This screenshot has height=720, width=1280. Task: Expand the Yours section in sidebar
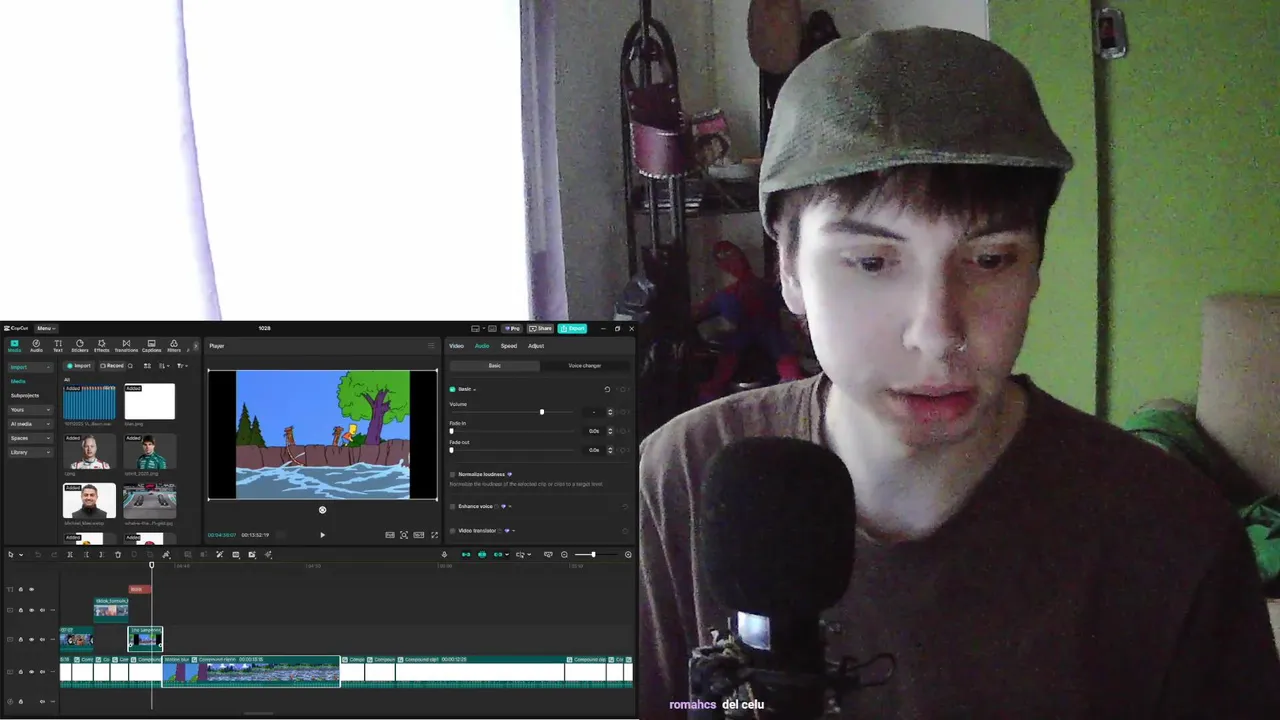(30, 410)
